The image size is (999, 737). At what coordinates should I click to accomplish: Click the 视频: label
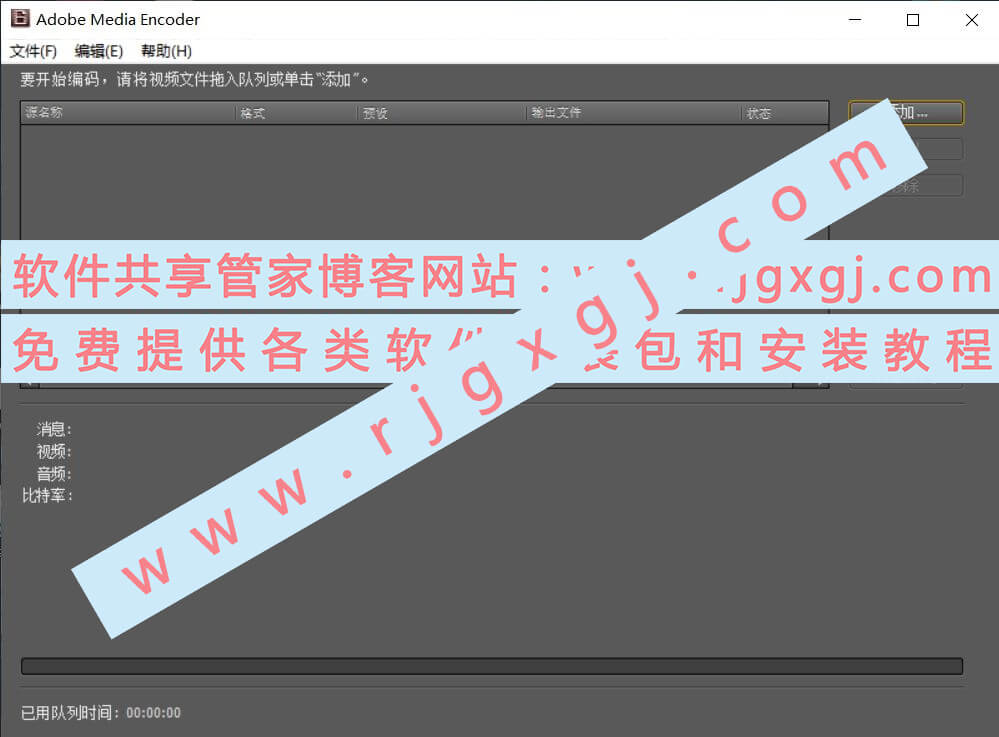(x=54, y=451)
